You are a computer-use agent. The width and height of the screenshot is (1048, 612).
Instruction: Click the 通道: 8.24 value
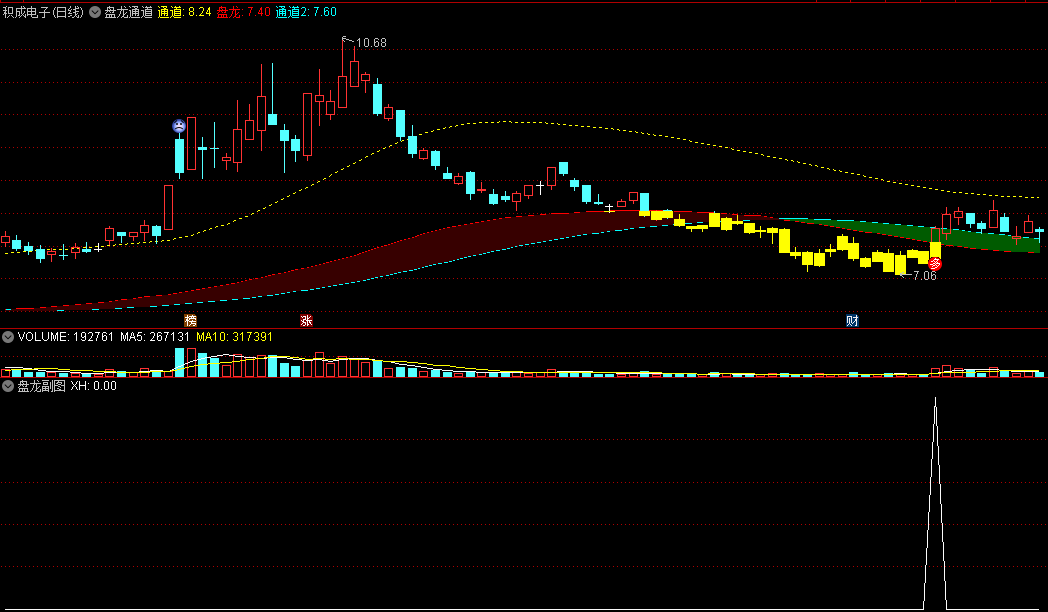tap(184, 12)
